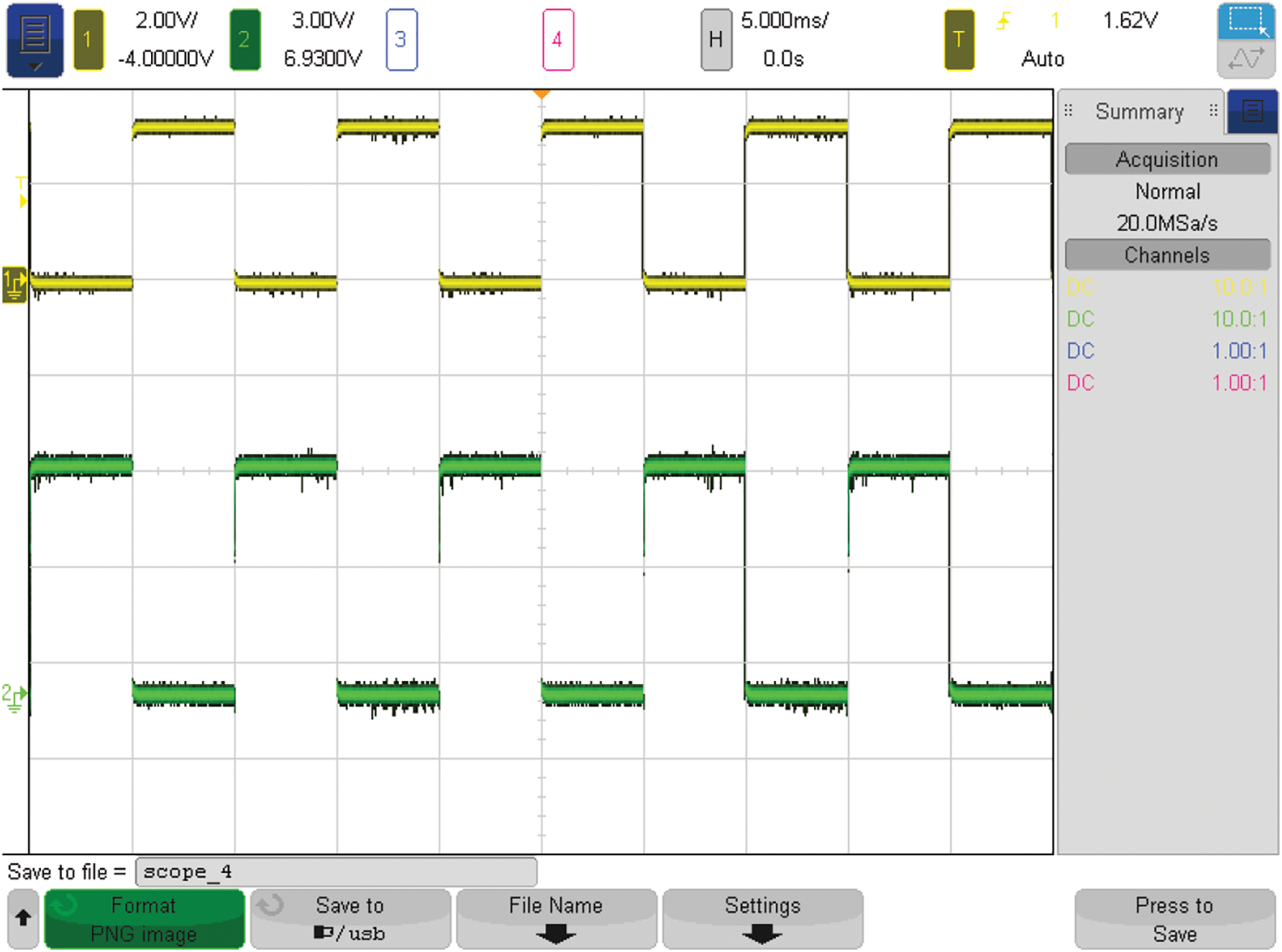Open the horizontal H timebase settings
The height and width of the screenshot is (952, 1282).
coord(716,40)
